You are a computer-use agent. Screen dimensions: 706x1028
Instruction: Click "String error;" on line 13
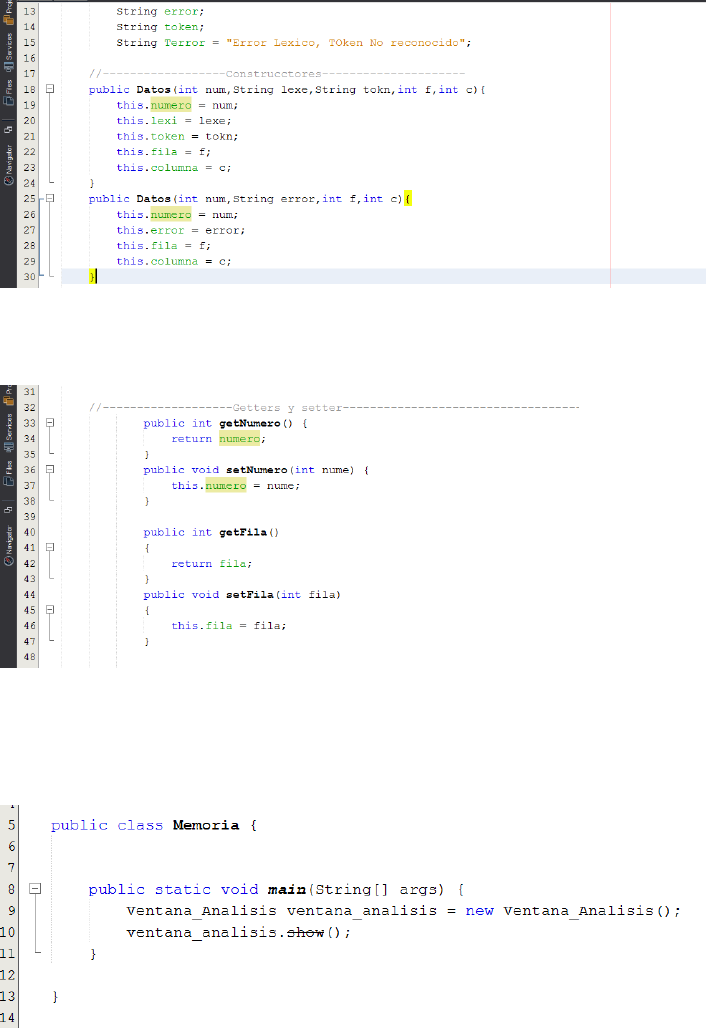(161, 12)
